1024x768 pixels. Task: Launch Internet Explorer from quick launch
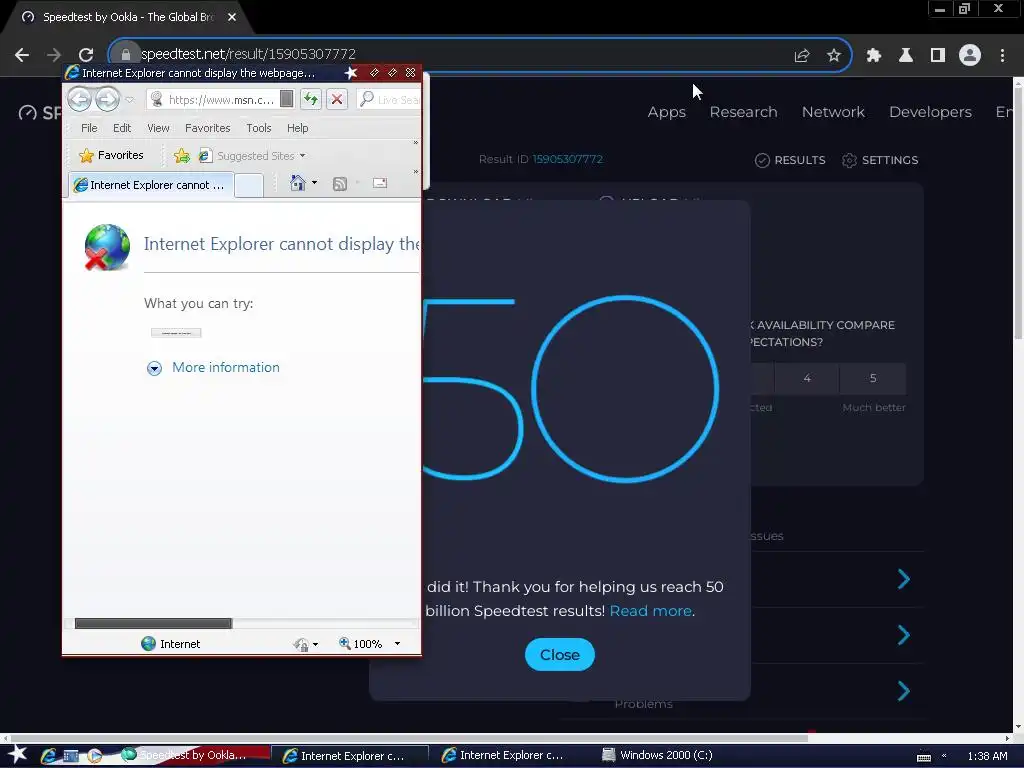coord(48,756)
